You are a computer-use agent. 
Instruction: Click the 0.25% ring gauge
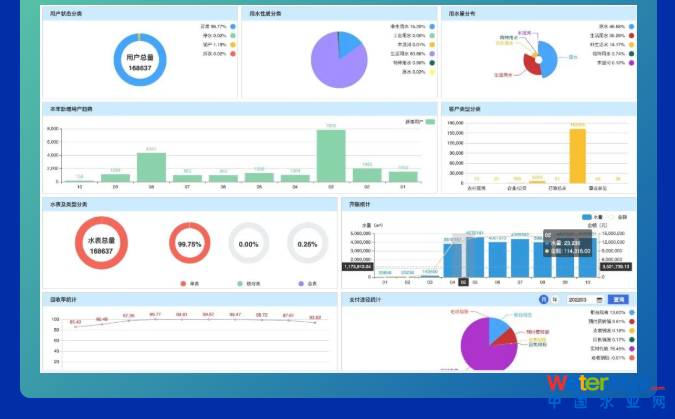coord(308,244)
